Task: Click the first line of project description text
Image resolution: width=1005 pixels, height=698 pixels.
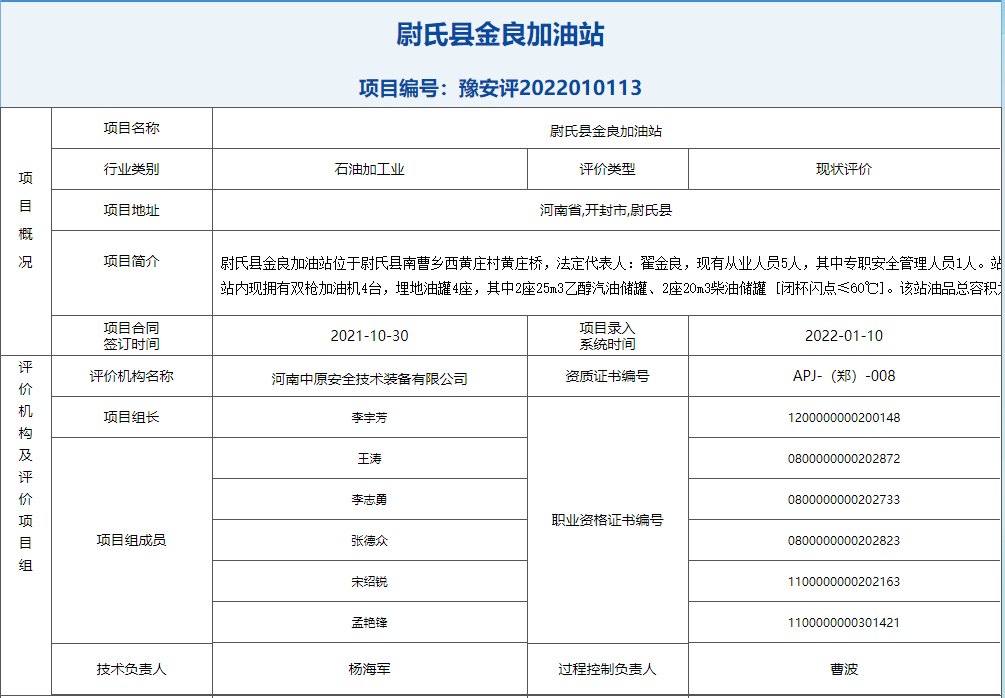Action: point(611,263)
